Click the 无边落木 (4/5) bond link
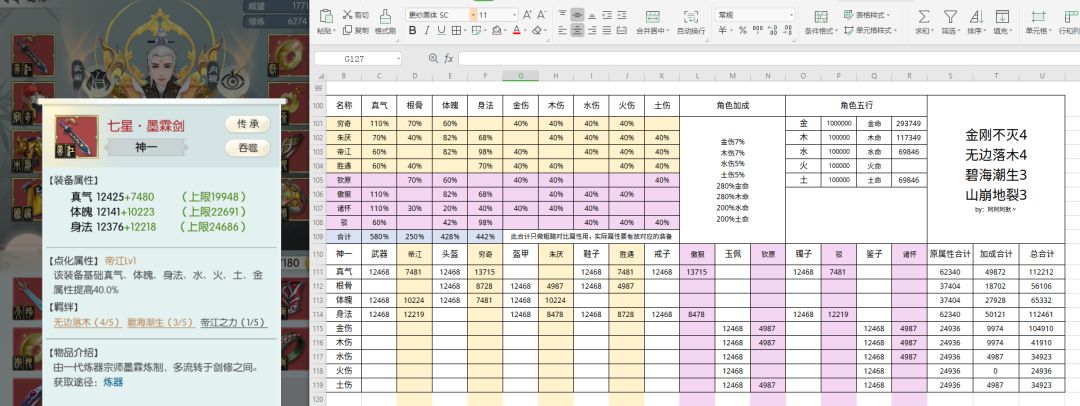This screenshot has width=1080, height=406. (88, 323)
